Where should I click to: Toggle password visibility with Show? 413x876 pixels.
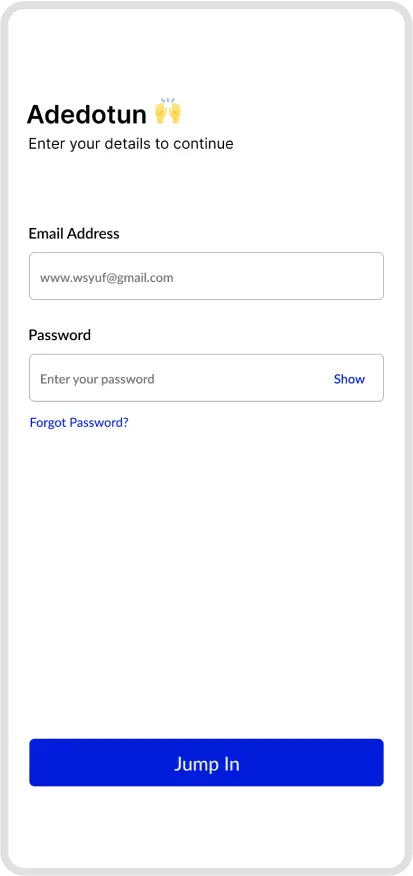click(x=349, y=379)
